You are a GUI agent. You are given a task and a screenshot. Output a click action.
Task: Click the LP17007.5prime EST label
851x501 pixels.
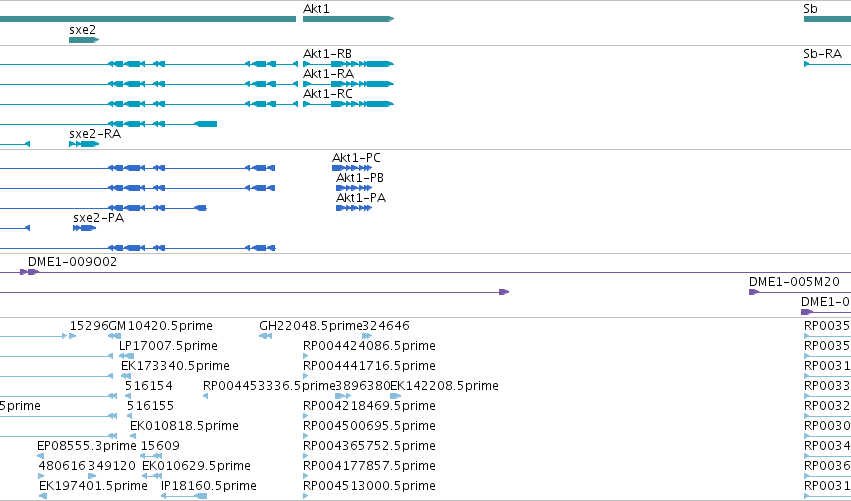pyautogui.click(x=168, y=346)
